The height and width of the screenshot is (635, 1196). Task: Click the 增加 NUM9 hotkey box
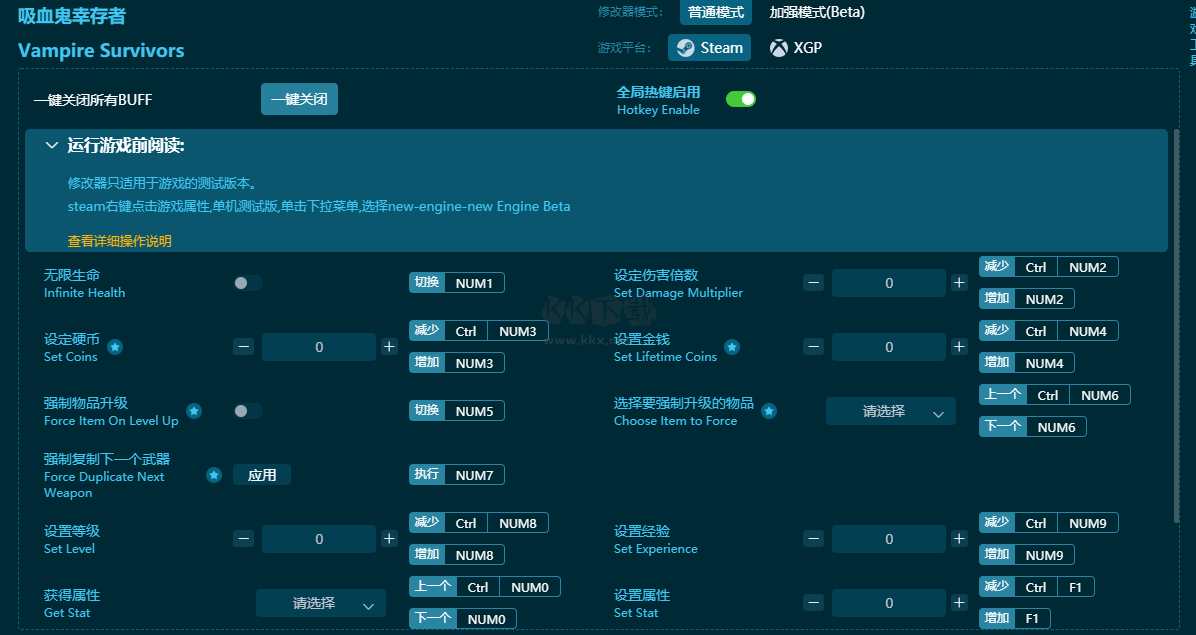[1027, 555]
